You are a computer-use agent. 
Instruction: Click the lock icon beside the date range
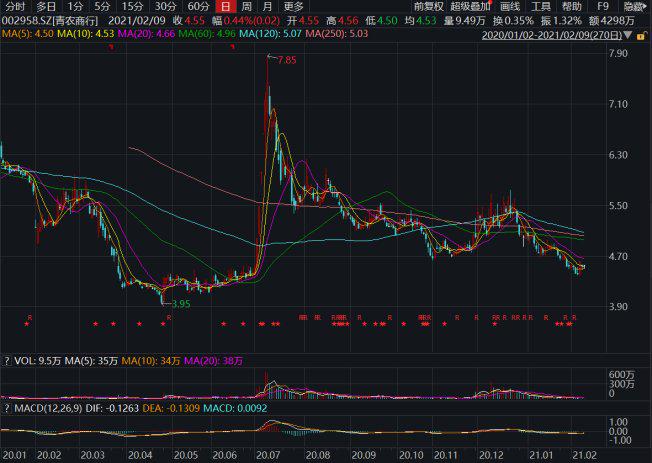pyautogui.click(x=641, y=35)
